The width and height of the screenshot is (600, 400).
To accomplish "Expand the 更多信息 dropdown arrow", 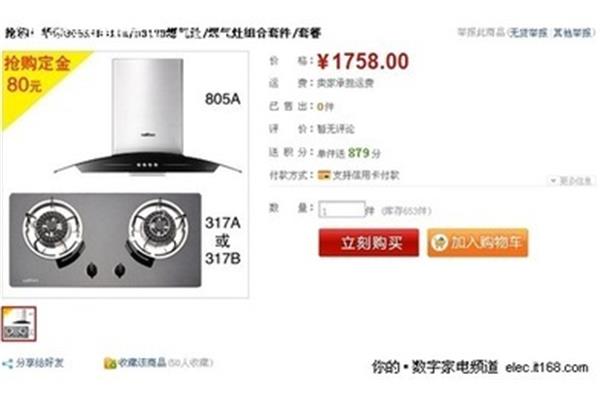I will [x=553, y=180].
